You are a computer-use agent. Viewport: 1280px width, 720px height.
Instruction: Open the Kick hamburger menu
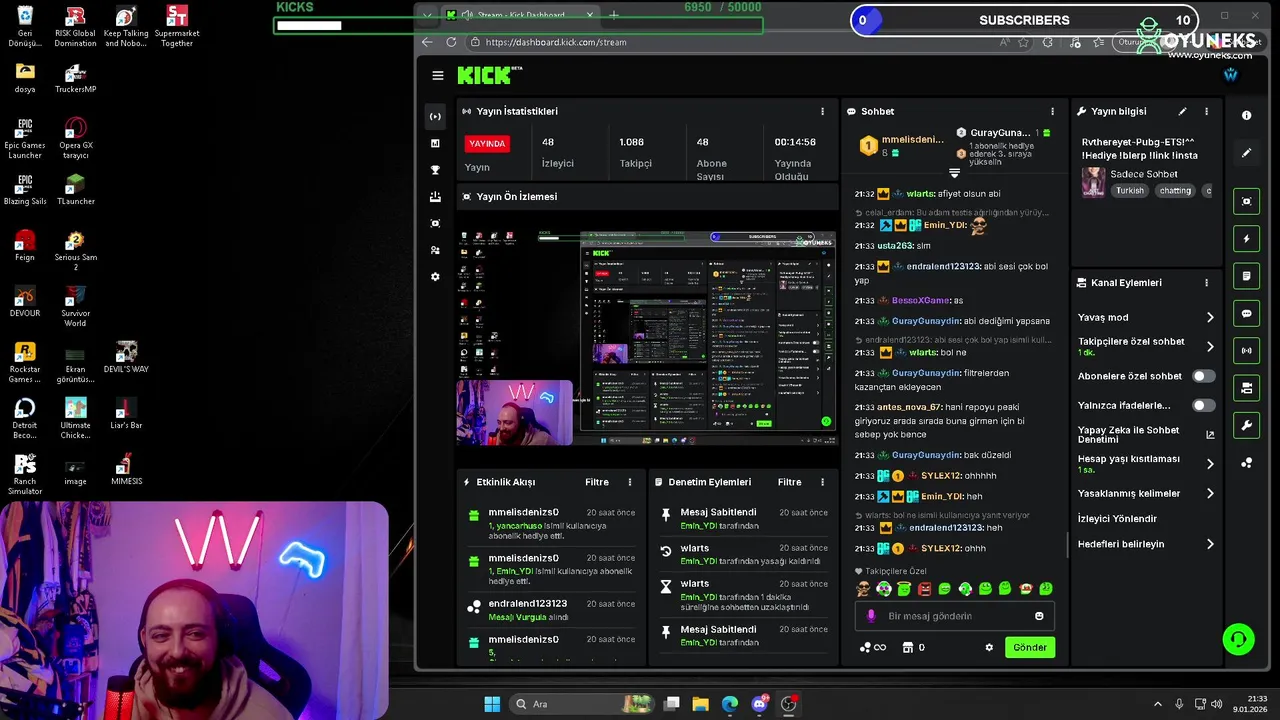point(437,75)
